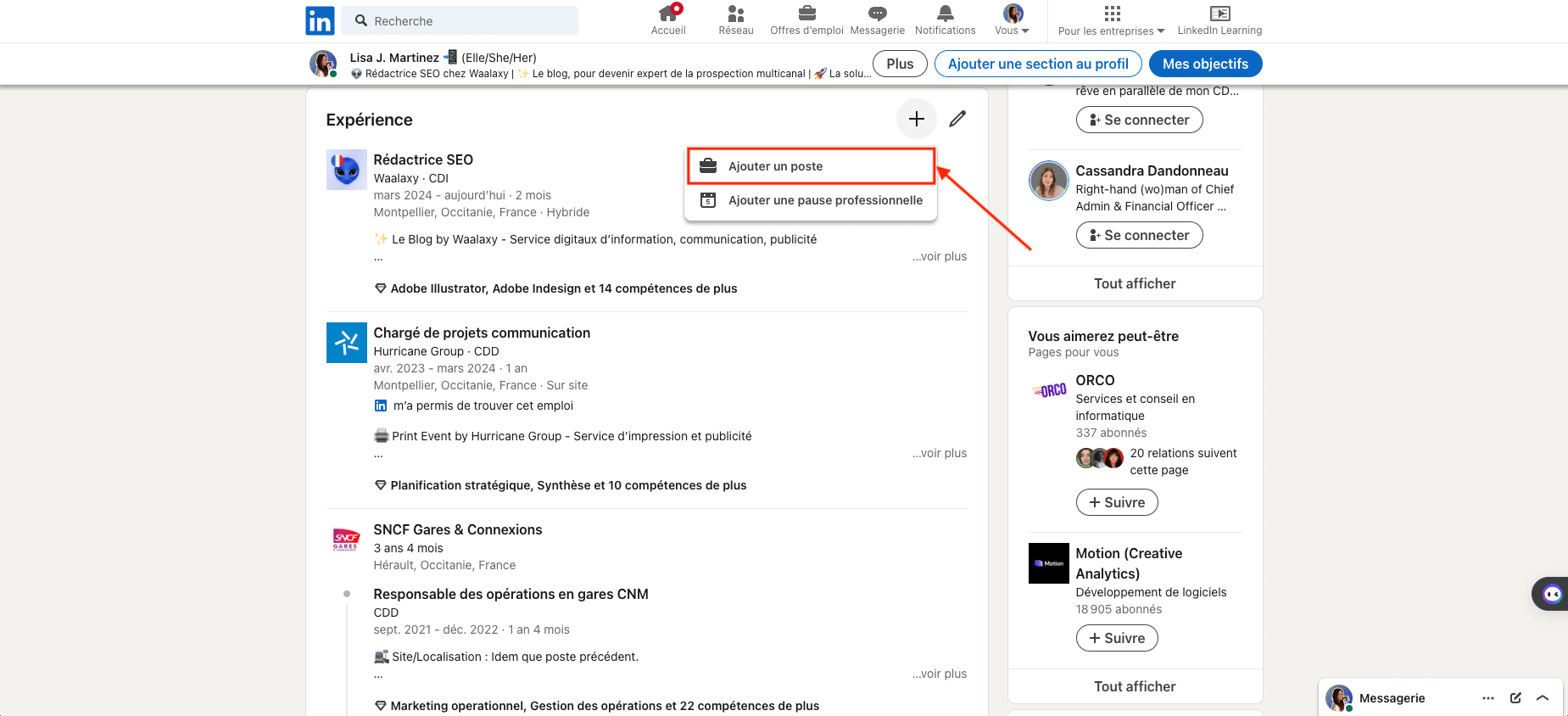Expand the Vous profile menu
Image resolution: width=1568 pixels, height=716 pixels.
tap(1013, 20)
